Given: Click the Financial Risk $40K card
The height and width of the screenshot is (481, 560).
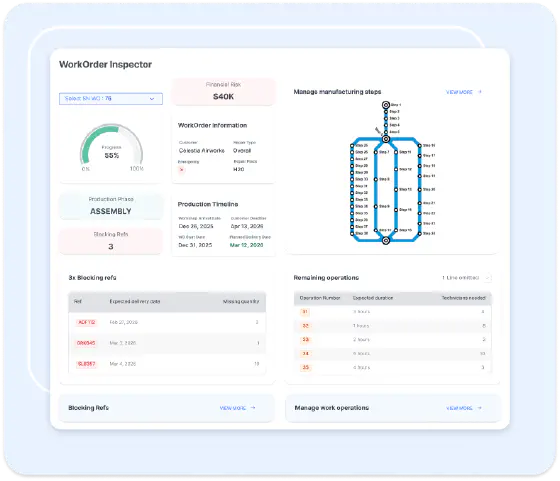Looking at the screenshot, I should click(x=224, y=91).
